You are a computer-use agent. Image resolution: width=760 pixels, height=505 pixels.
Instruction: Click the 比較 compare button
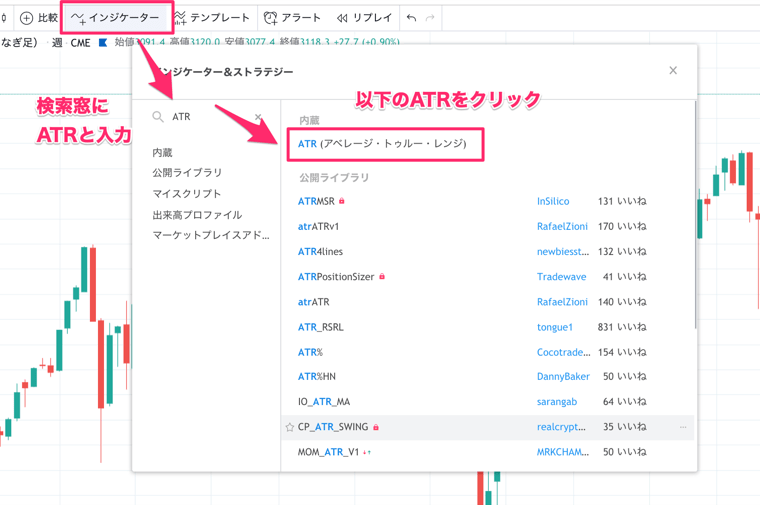pos(39,18)
